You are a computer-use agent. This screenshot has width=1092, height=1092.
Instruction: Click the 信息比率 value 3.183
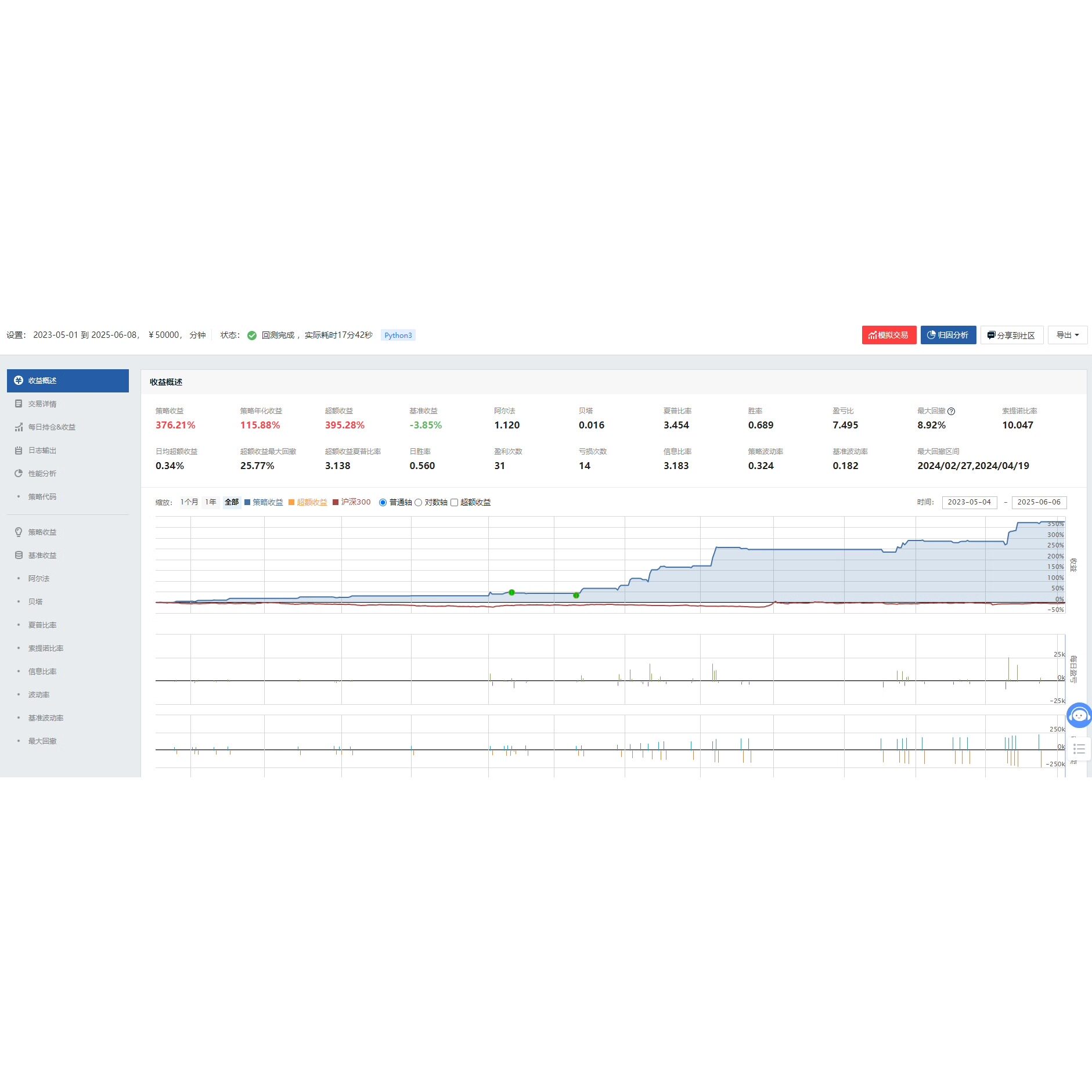(x=676, y=466)
